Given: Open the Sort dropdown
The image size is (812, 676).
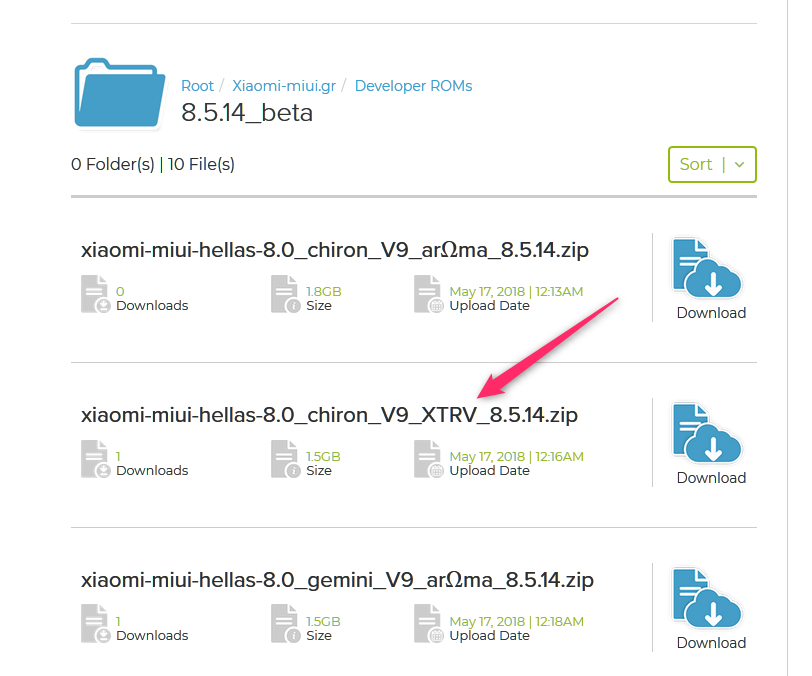Looking at the screenshot, I should tap(711, 165).
